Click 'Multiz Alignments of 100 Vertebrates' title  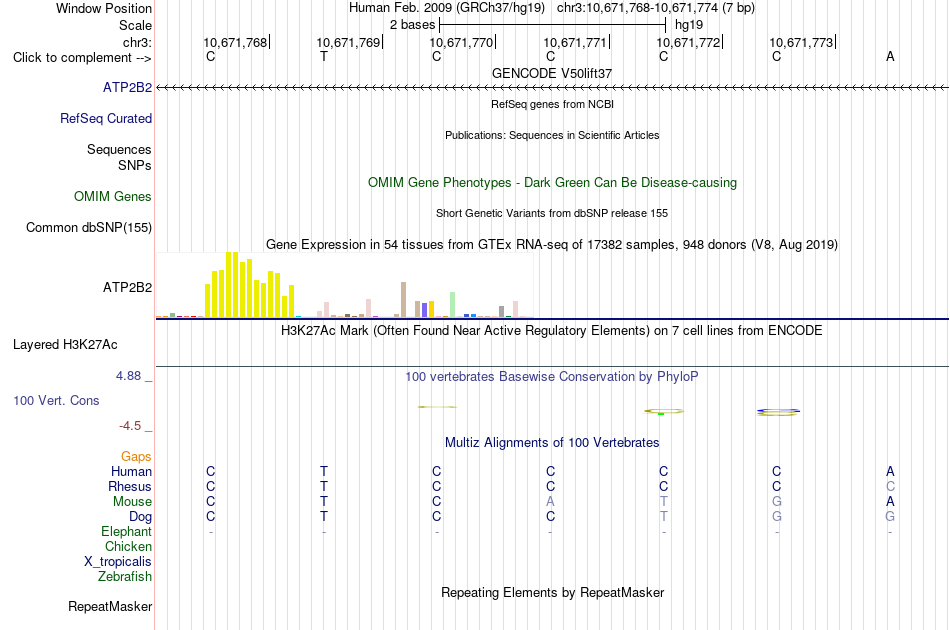pos(552,443)
